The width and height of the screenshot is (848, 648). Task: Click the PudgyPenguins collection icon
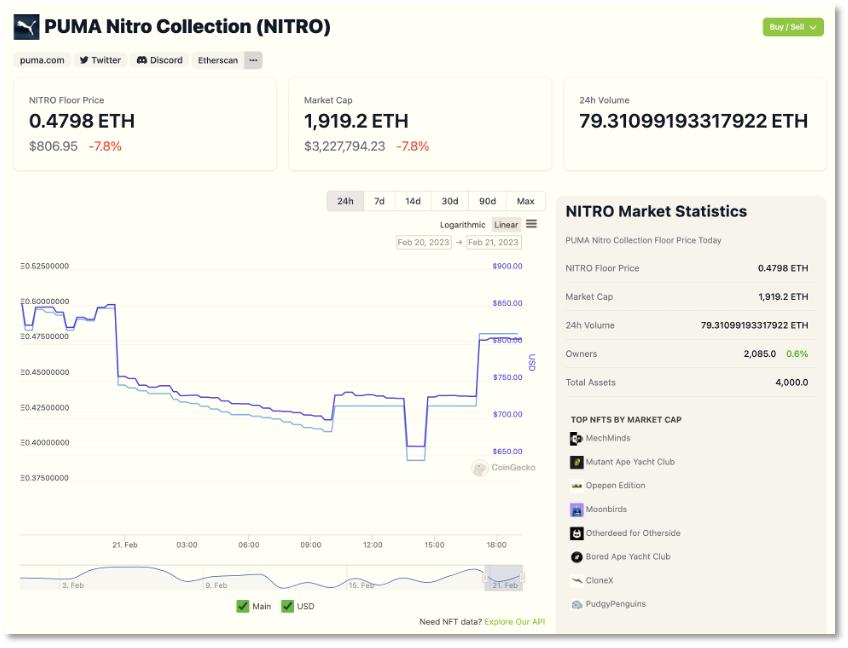pos(576,605)
